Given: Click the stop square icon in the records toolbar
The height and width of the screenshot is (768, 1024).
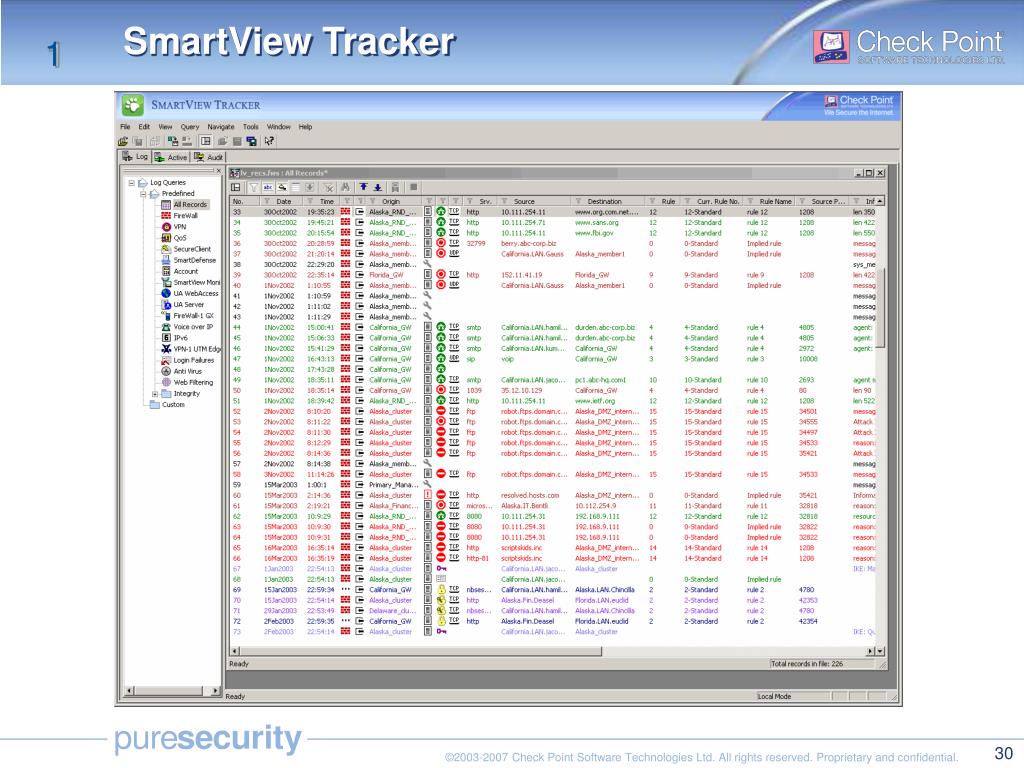Looking at the screenshot, I should (x=413, y=187).
